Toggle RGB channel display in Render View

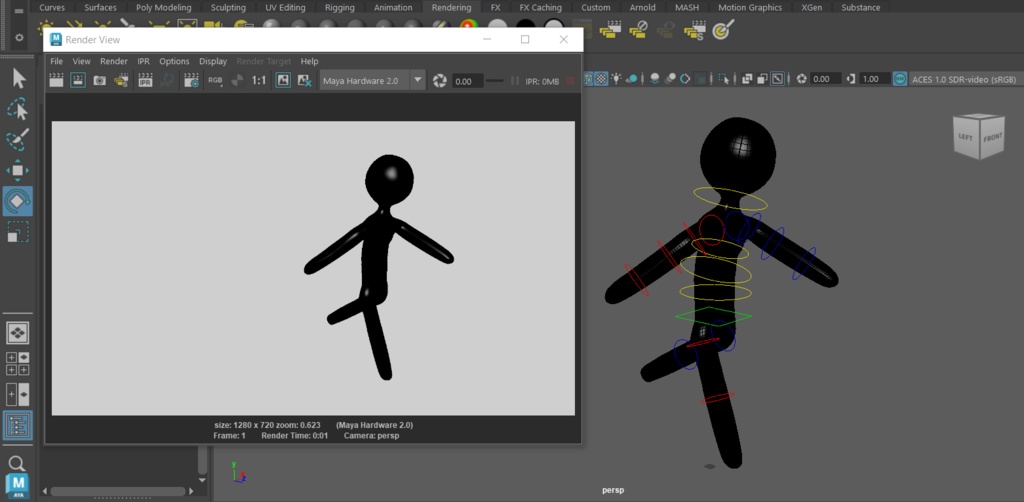pyautogui.click(x=215, y=80)
